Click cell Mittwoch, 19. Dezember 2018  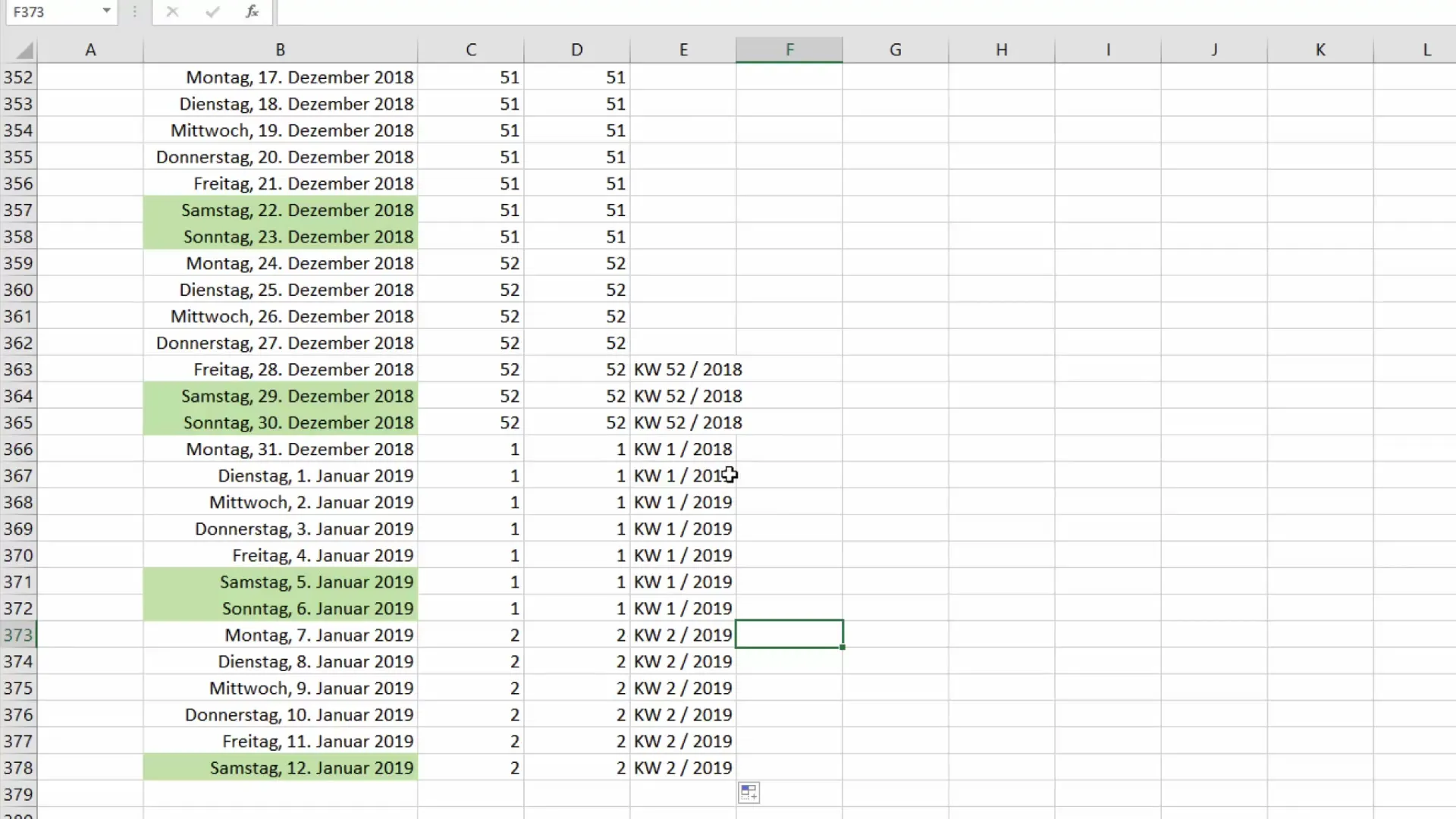coord(281,130)
